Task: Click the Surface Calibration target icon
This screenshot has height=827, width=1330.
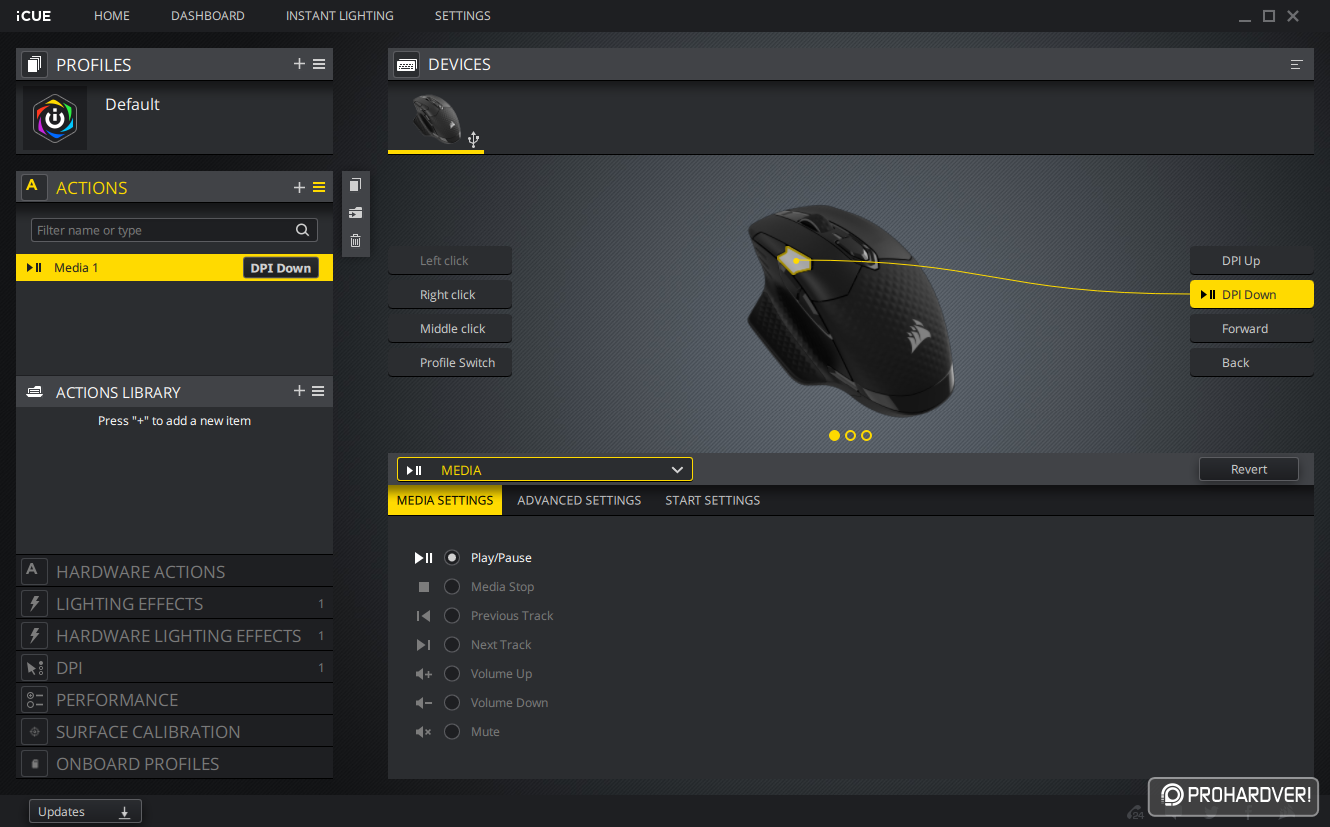Action: [x=34, y=731]
